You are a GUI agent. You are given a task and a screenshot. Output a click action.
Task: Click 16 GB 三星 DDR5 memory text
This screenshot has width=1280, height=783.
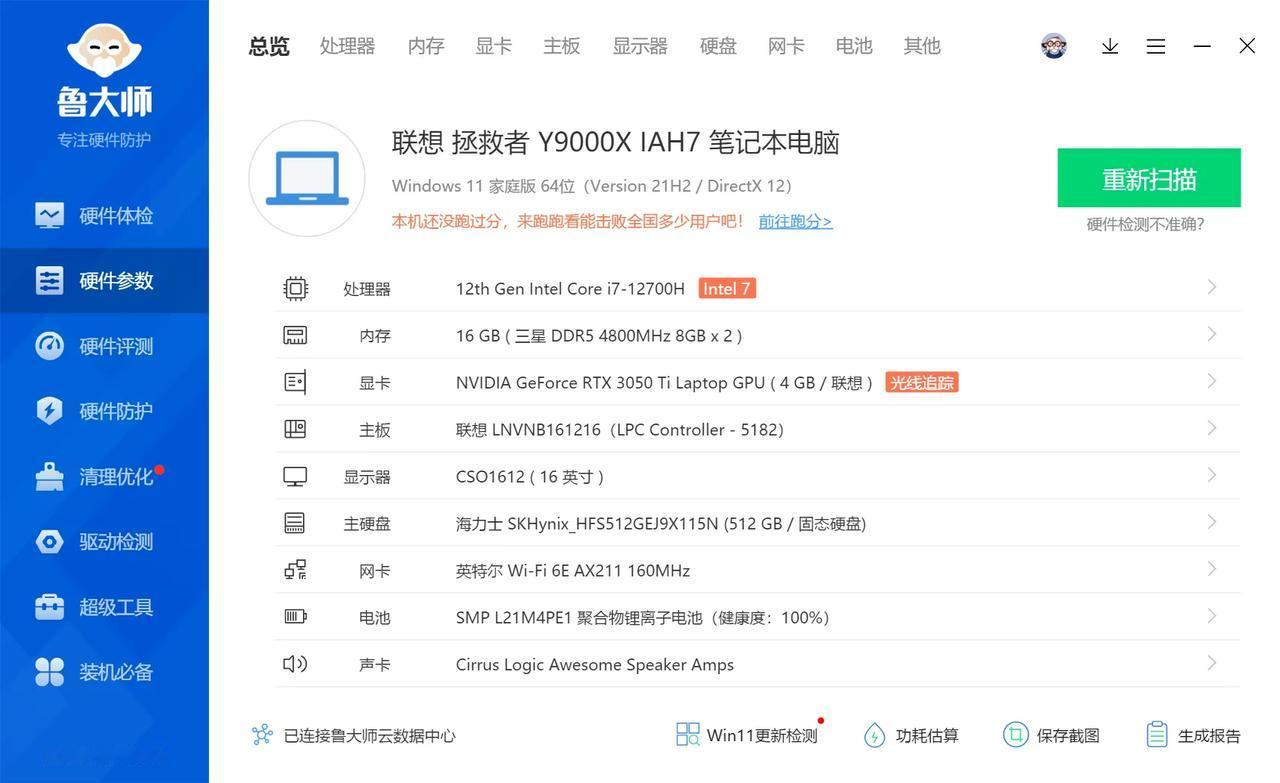click(x=599, y=336)
